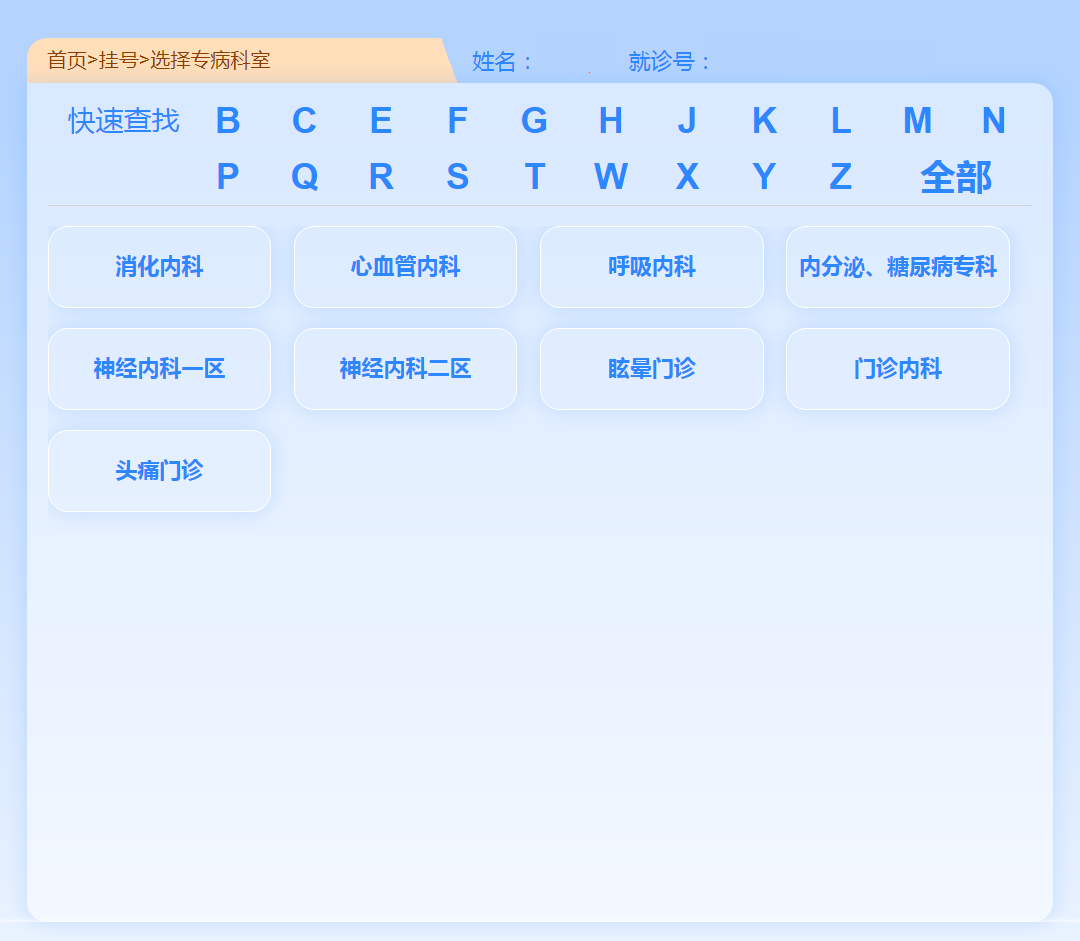Filter departments by letter T

[534, 177]
